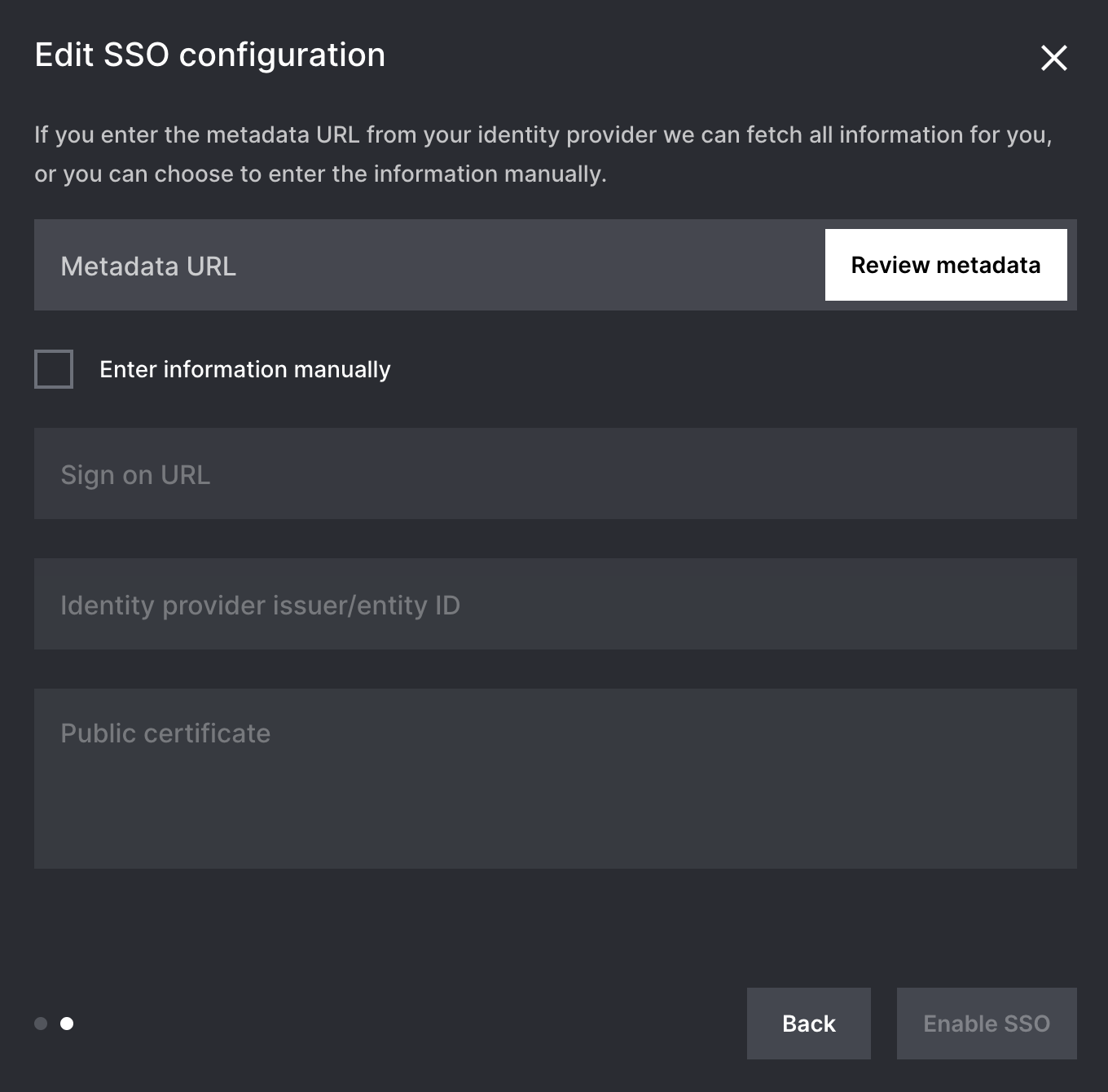Click the Sign on URL placeholder

coord(135,473)
